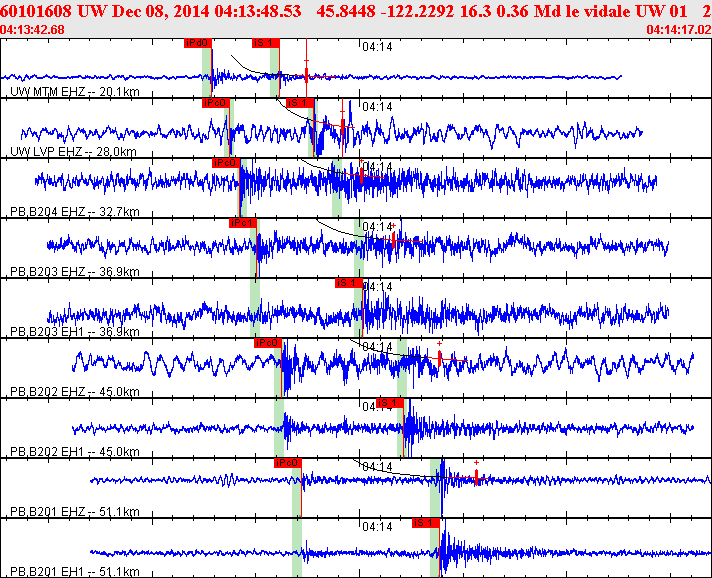Click the PB B204 EHZ 32.7km station label
The height and width of the screenshot is (578, 712).
coord(73,212)
